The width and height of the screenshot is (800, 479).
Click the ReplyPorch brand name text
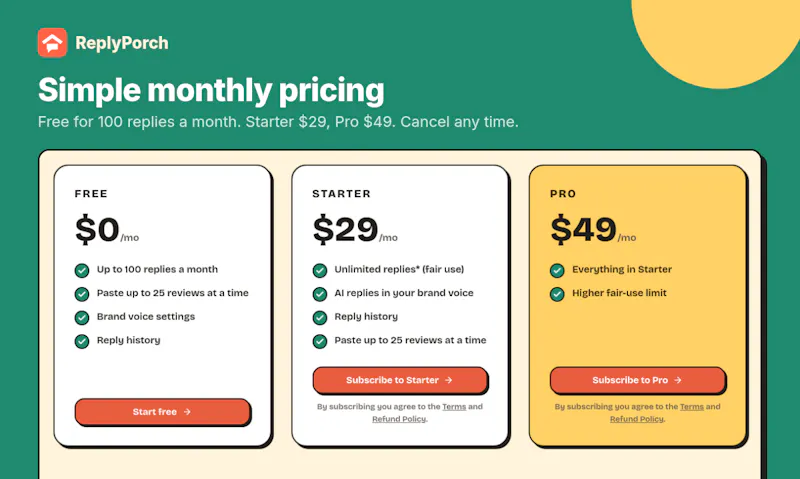(x=122, y=43)
